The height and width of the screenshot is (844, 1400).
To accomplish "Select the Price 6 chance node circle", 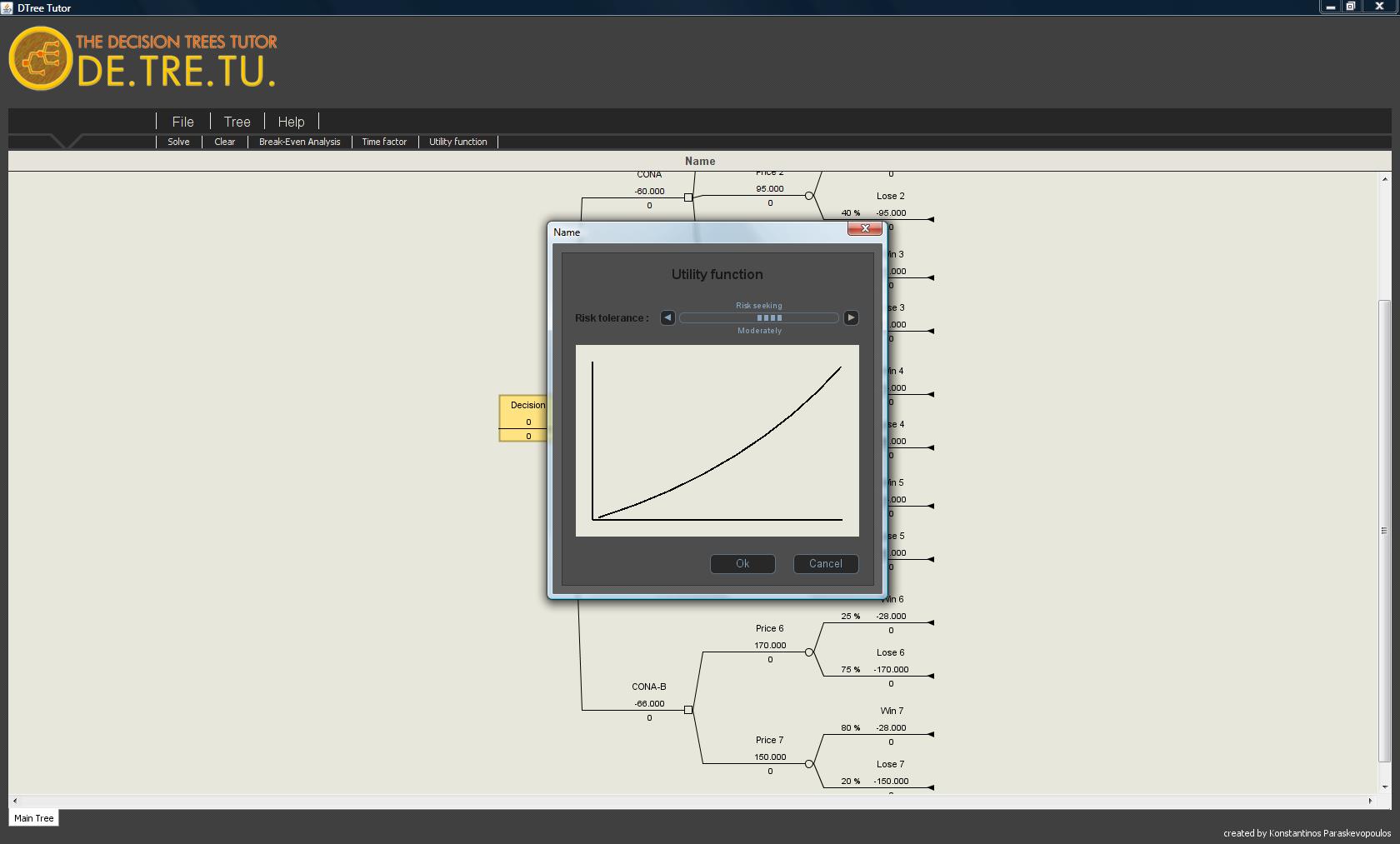I will [808, 652].
